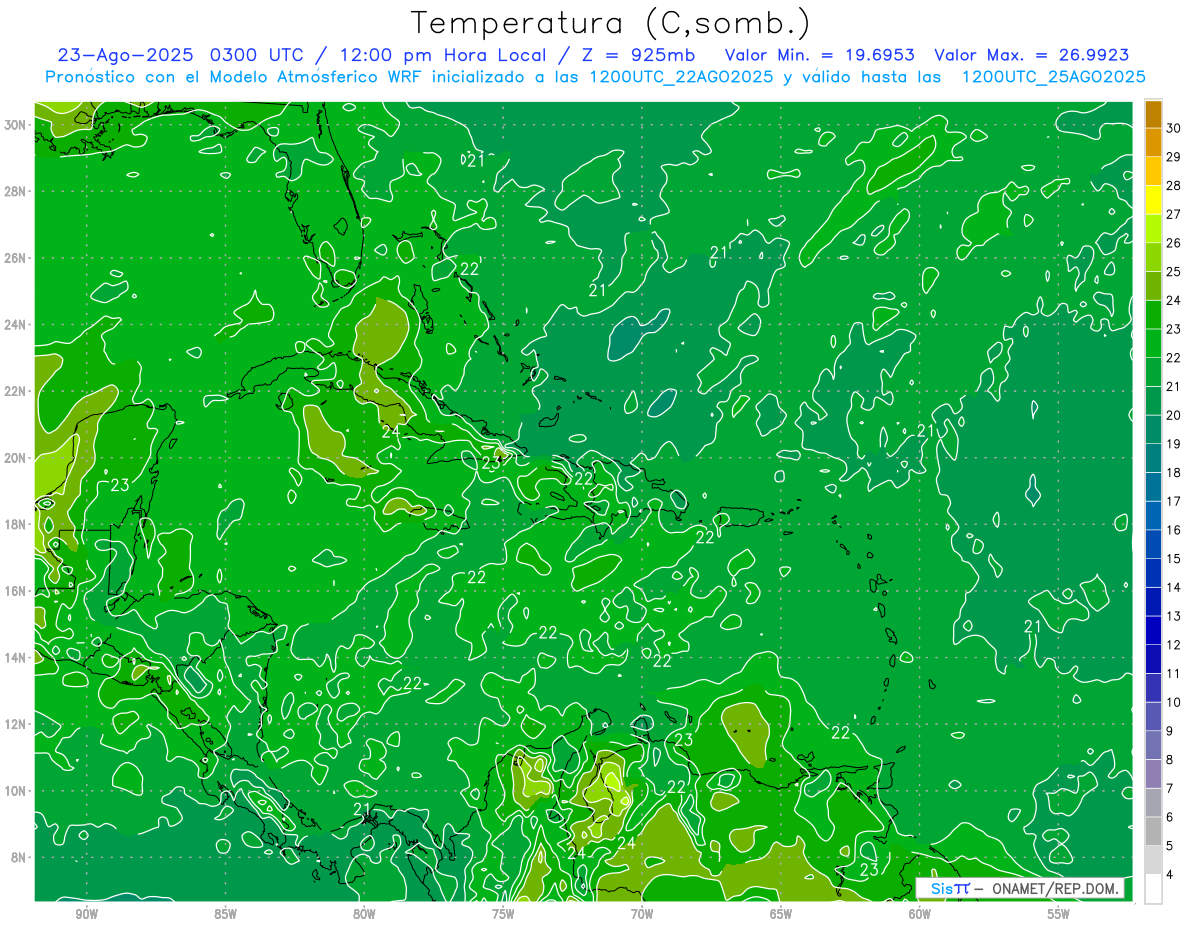This screenshot has height=927, width=1200.
Task: Click the color bar label 7
Action: pyautogui.click(x=1170, y=789)
